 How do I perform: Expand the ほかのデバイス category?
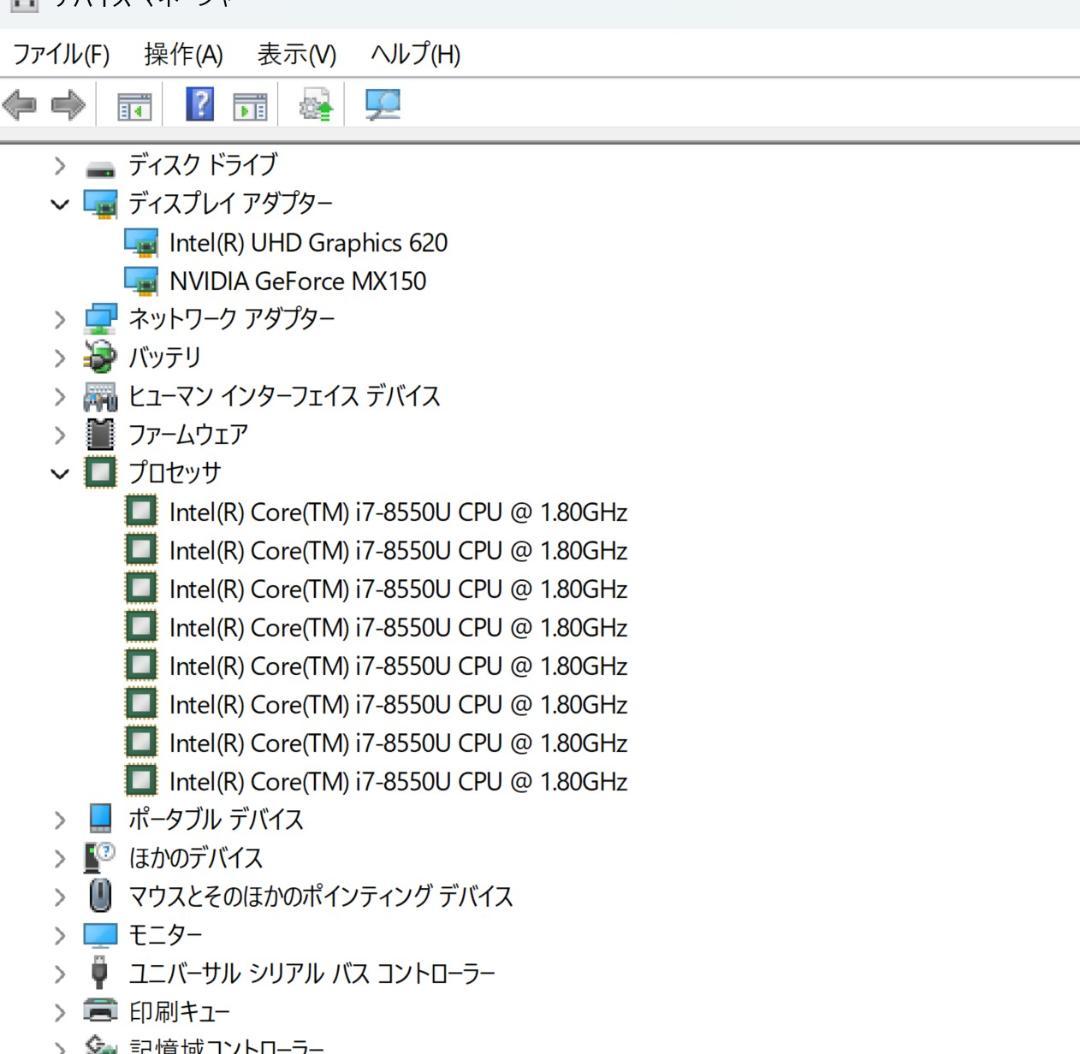tap(57, 858)
